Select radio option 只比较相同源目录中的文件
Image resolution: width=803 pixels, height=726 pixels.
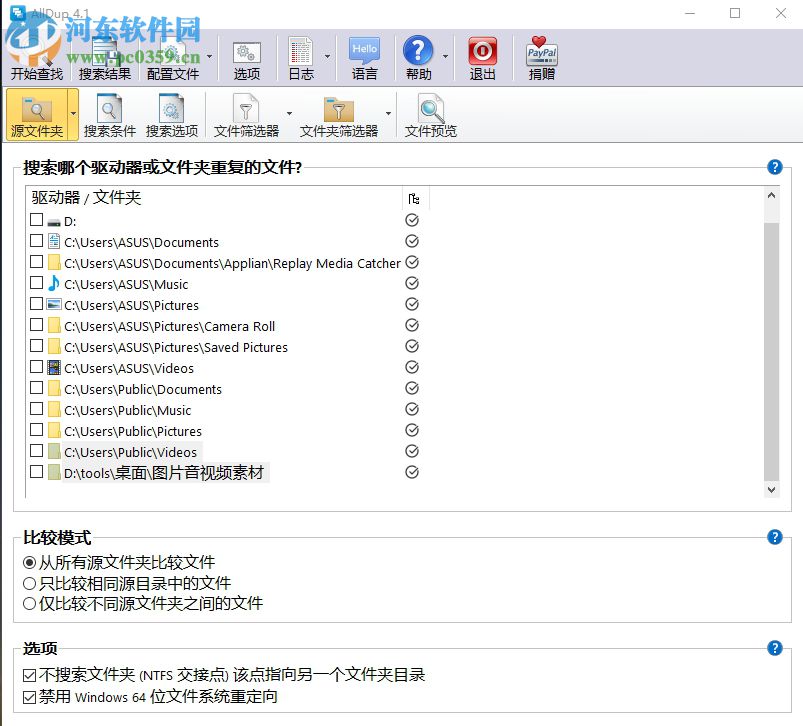(29, 584)
